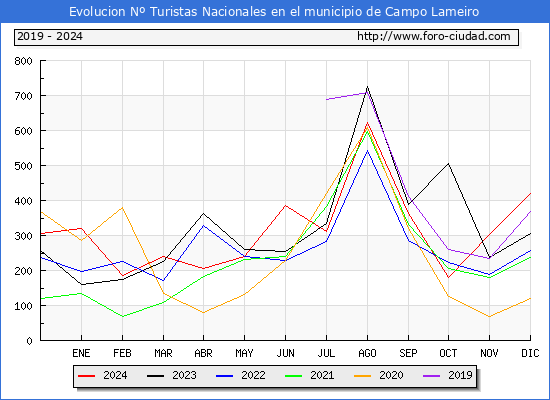Click the purple 2019 legend line swatch

point(431,376)
